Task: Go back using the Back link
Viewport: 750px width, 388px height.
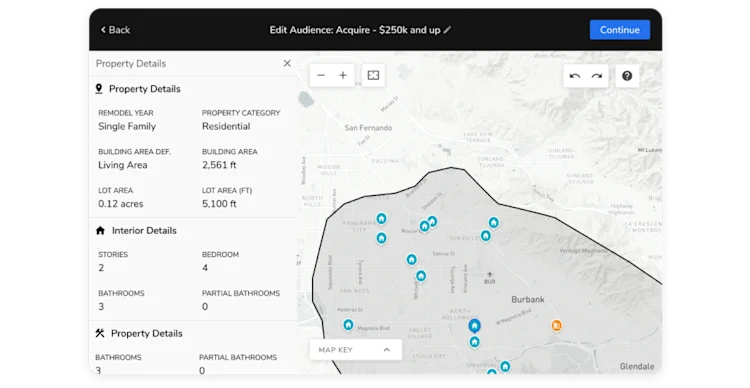Action: pyautogui.click(x=115, y=30)
